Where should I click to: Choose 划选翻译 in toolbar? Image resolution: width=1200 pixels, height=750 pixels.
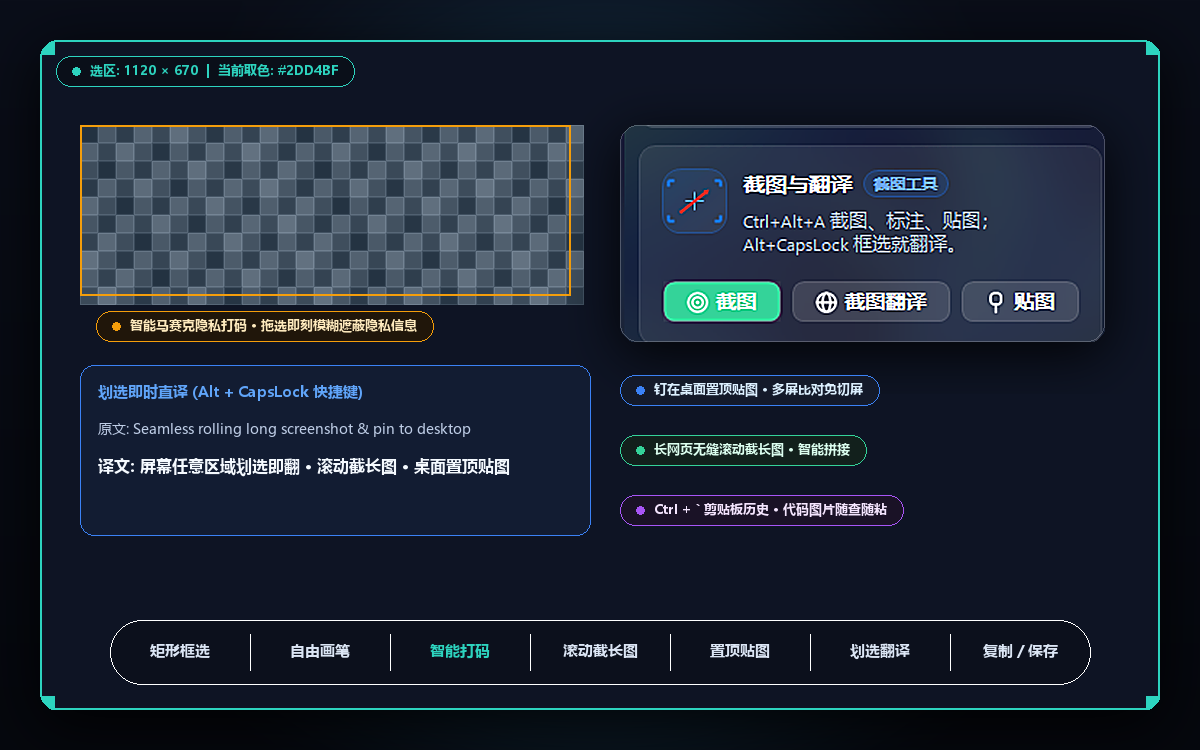point(880,651)
